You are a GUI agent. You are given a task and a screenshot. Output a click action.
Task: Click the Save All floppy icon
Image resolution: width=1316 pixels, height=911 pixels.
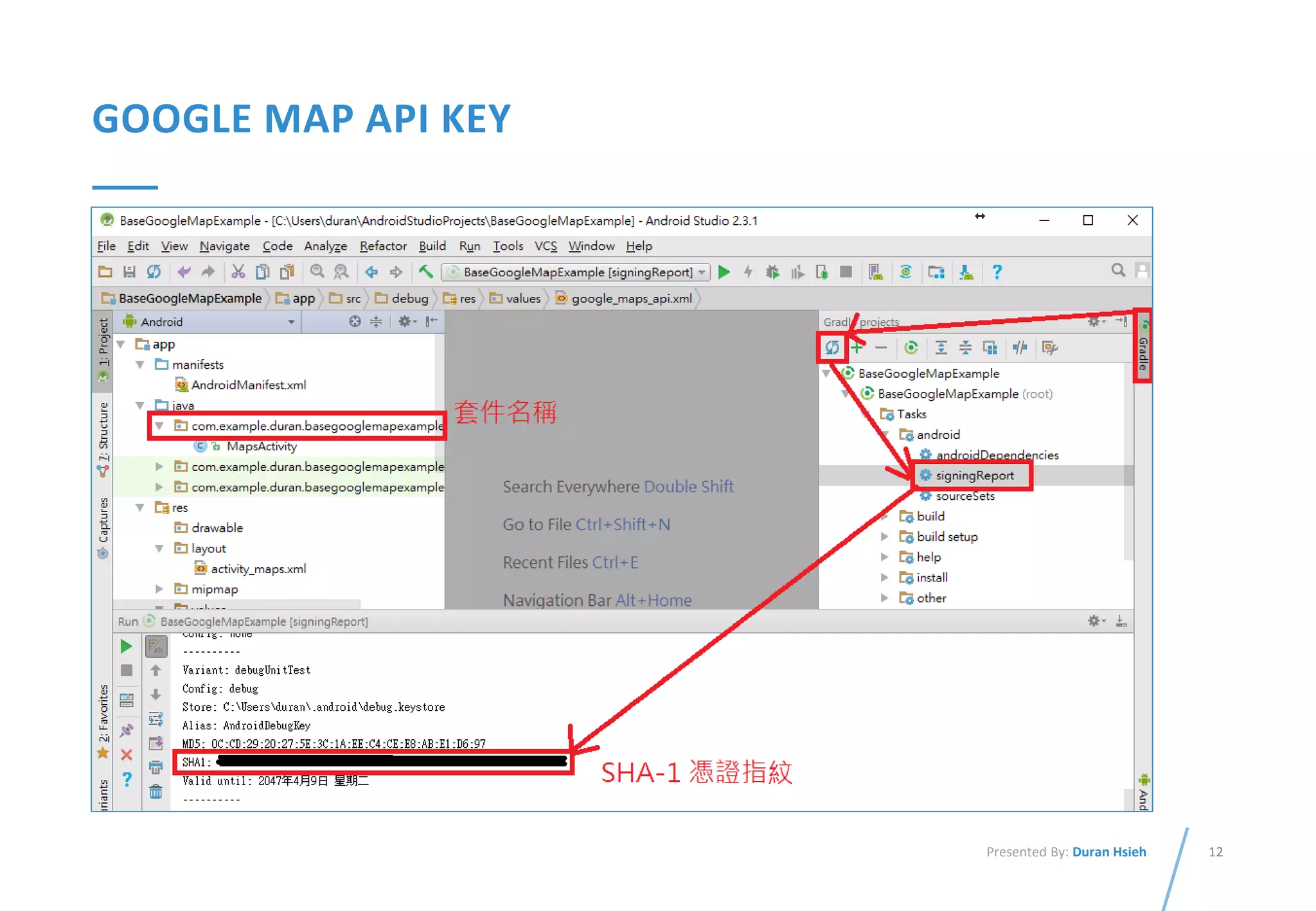pyautogui.click(x=129, y=272)
